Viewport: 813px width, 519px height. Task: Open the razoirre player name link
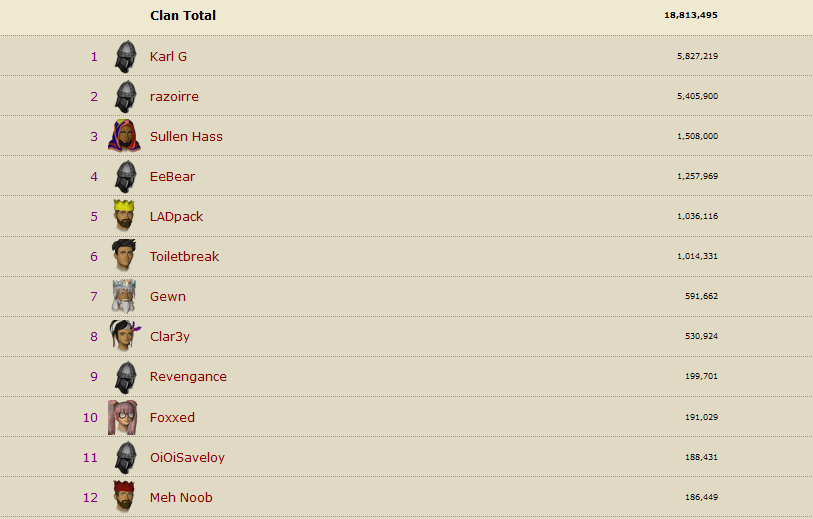coord(174,97)
